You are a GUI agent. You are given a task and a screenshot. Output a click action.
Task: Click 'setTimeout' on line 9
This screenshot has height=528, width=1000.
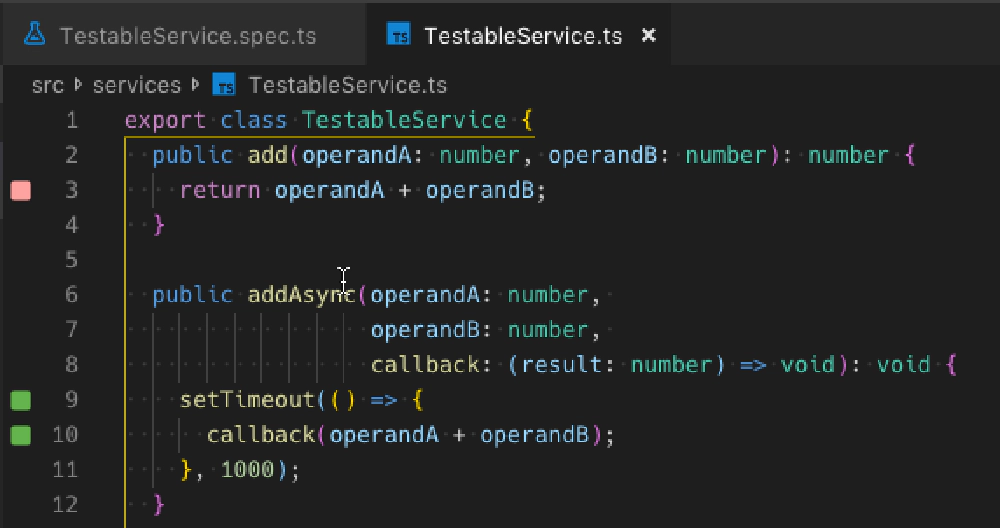pos(247,400)
